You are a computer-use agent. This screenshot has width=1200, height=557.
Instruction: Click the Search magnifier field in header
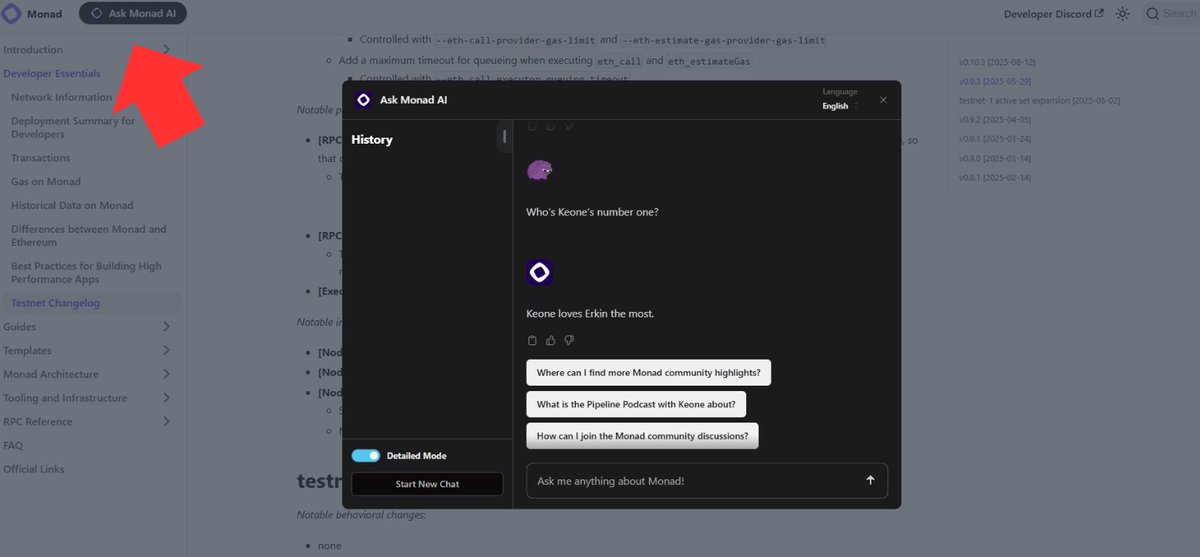tap(1169, 14)
